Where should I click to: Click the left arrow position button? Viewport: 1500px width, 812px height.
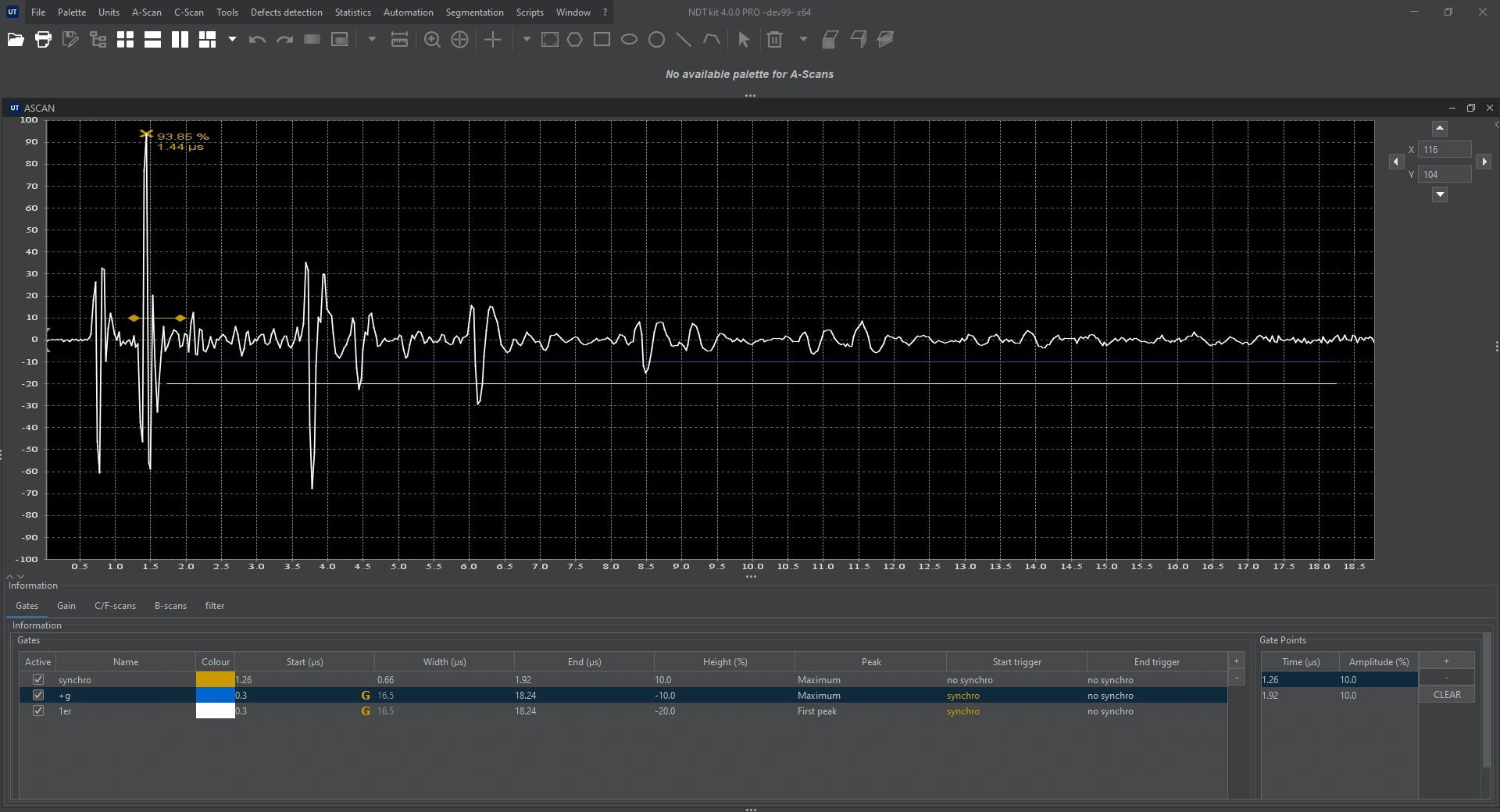pos(1397,162)
